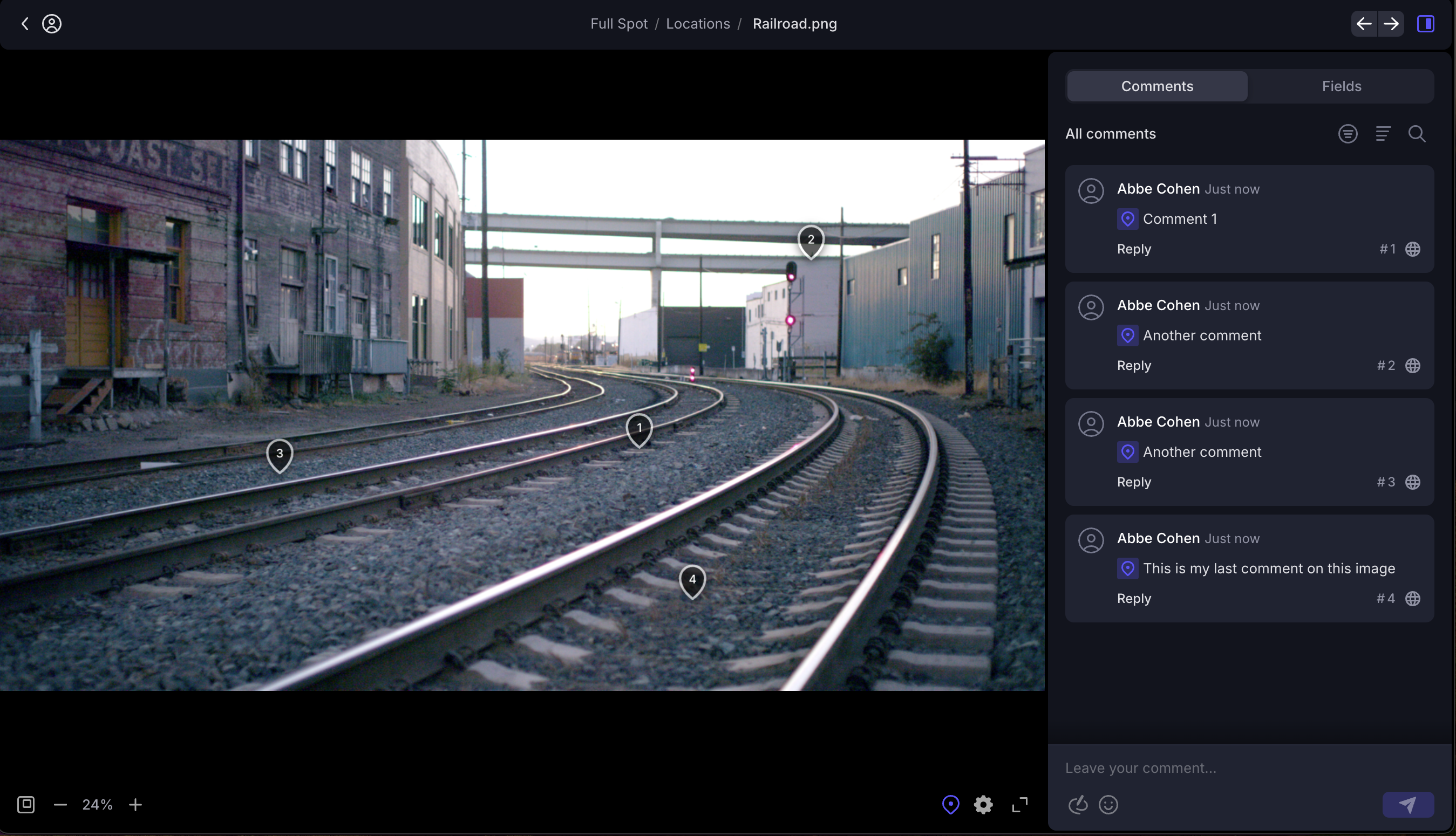Open the annotation settings gear icon
Screen dimensions: 1456x836
point(983,804)
